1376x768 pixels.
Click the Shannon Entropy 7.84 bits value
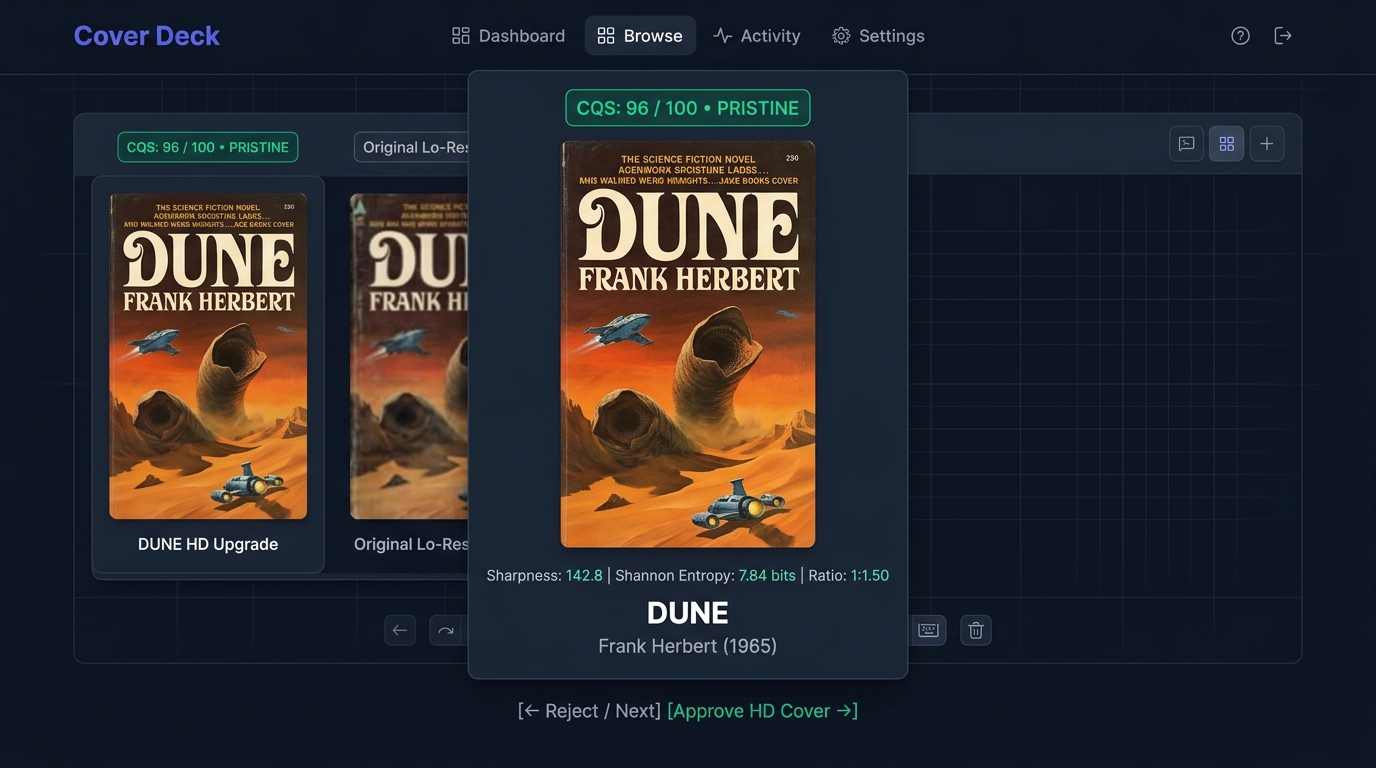pos(767,575)
